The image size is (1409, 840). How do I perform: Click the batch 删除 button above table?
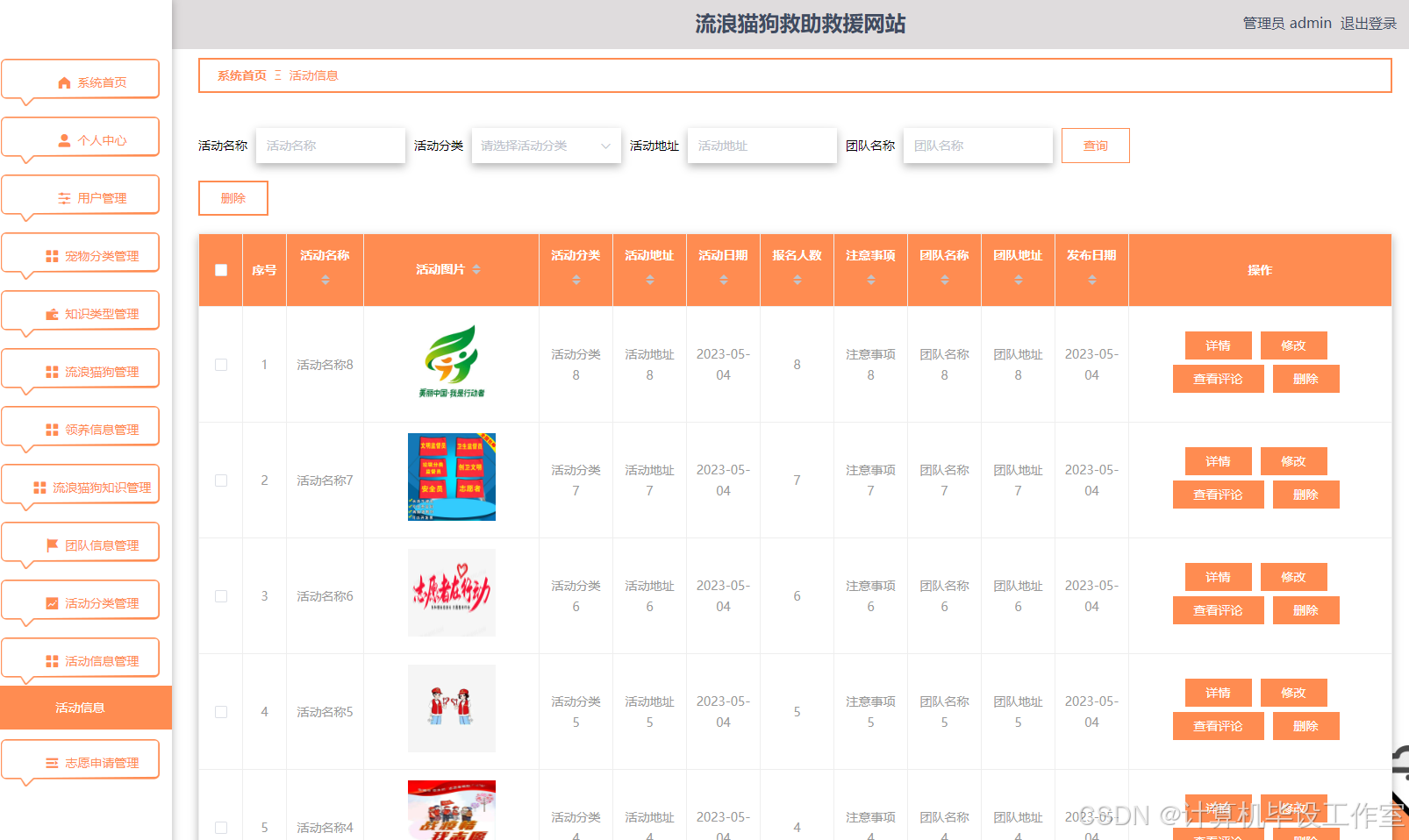click(x=233, y=198)
